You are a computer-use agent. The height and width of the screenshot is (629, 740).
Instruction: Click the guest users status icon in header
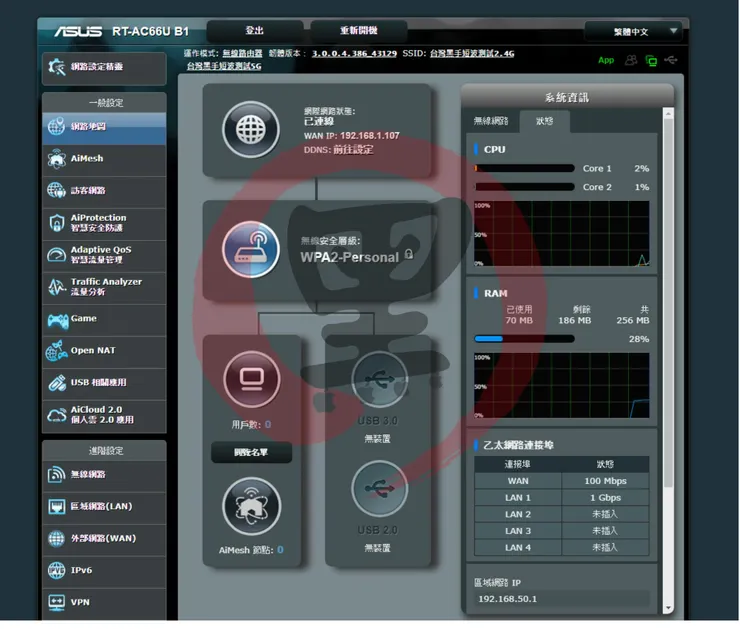coord(631,60)
